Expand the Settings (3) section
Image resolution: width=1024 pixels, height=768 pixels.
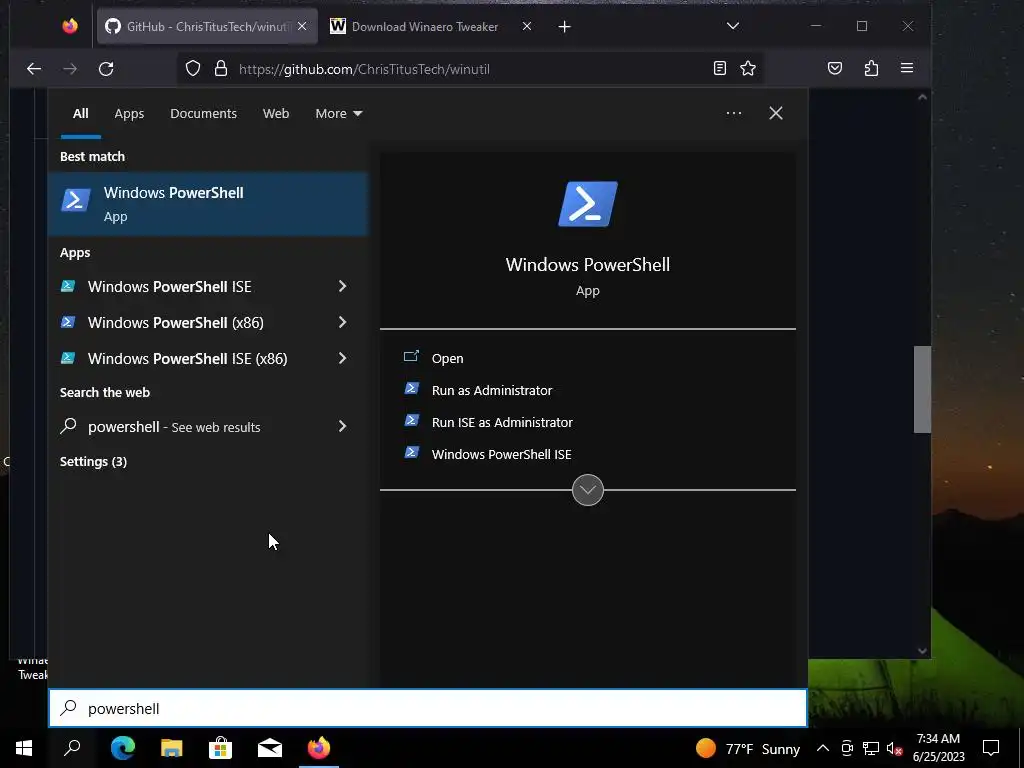coord(93,462)
